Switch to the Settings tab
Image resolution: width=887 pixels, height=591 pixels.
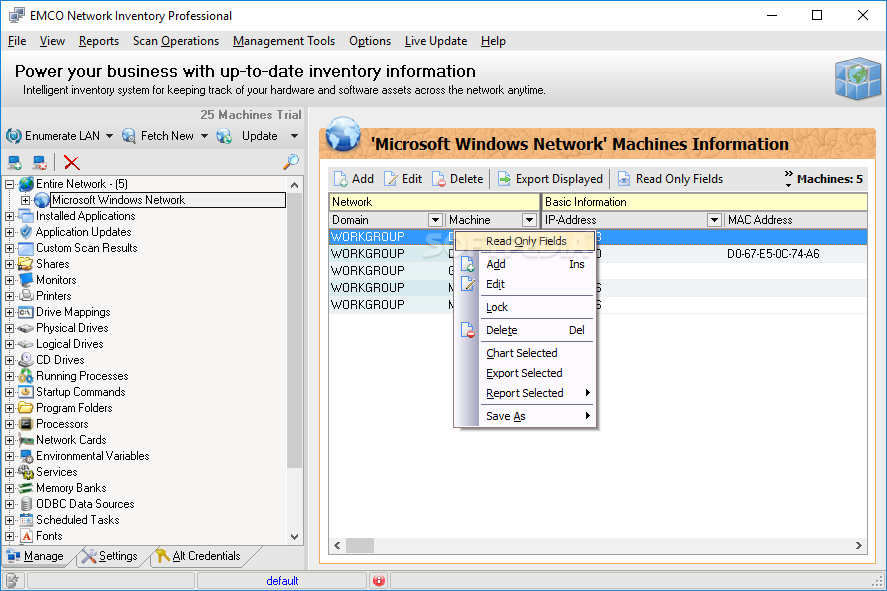(110, 556)
